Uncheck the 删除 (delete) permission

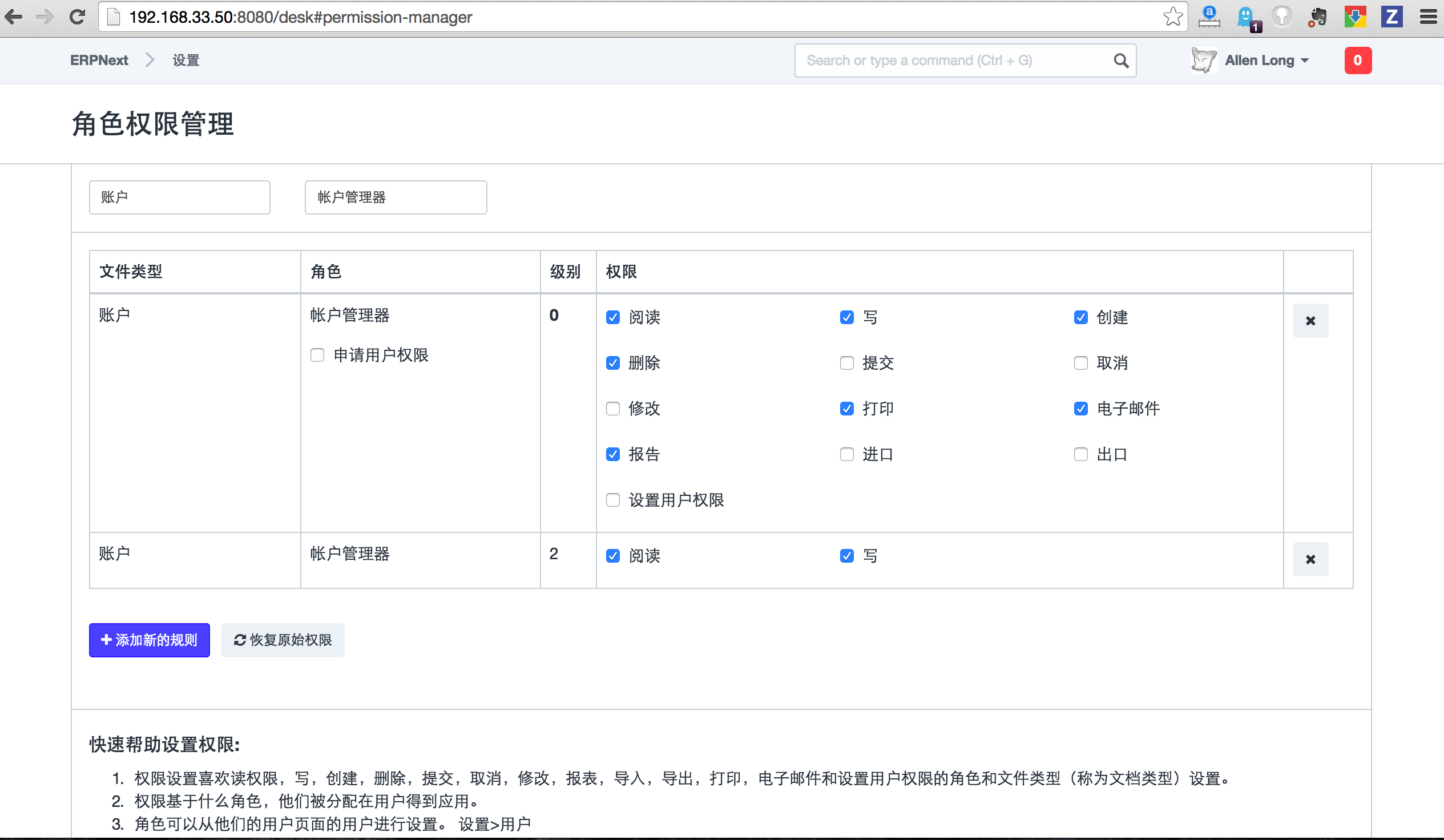tap(613, 364)
